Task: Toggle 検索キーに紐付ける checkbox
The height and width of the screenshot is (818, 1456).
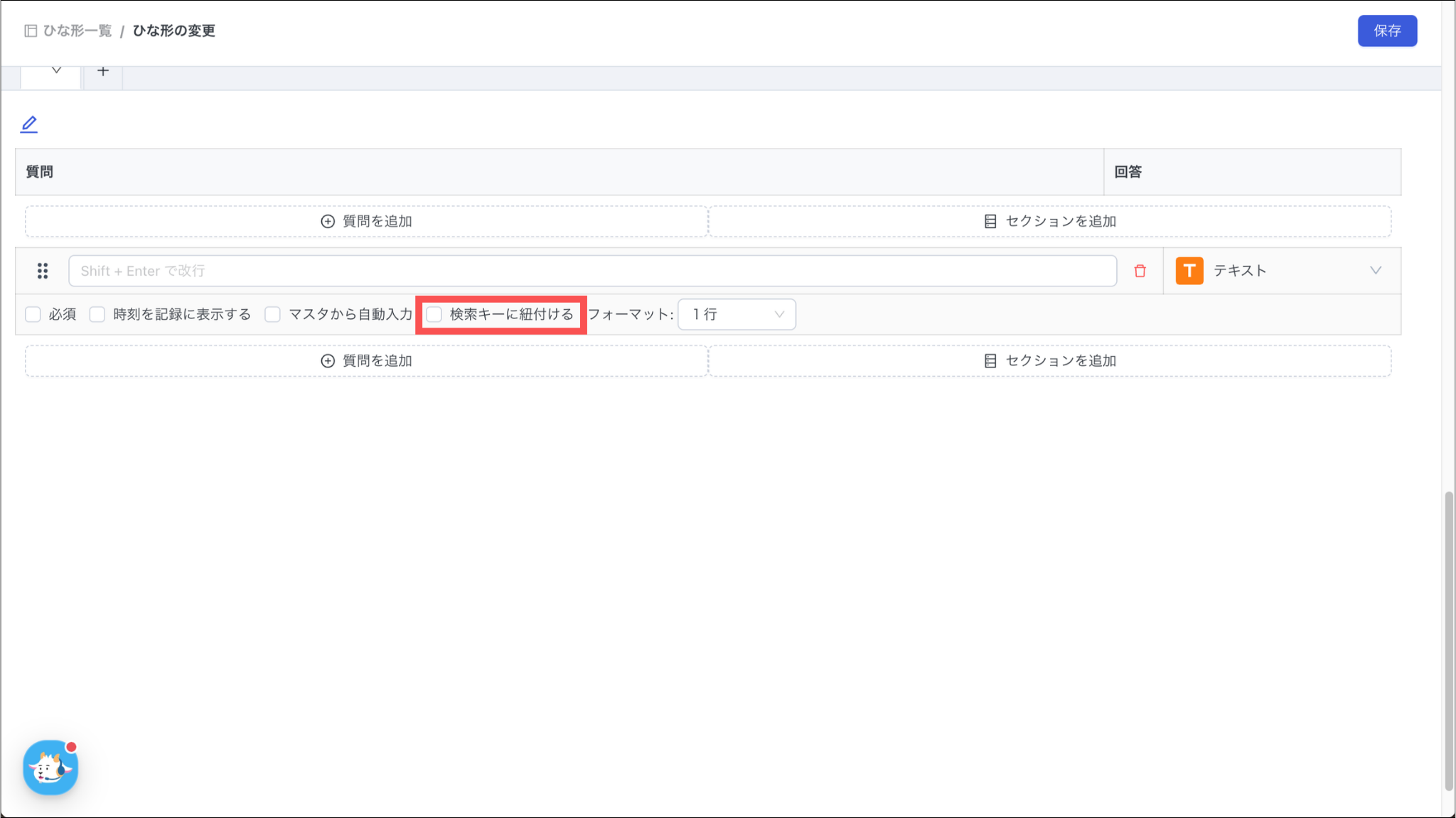Action: point(434,314)
